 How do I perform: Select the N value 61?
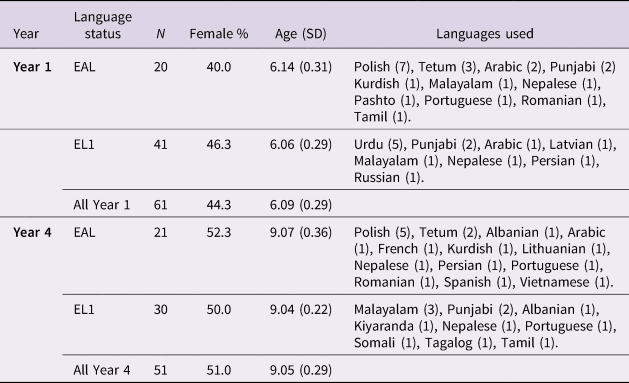[x=160, y=205]
